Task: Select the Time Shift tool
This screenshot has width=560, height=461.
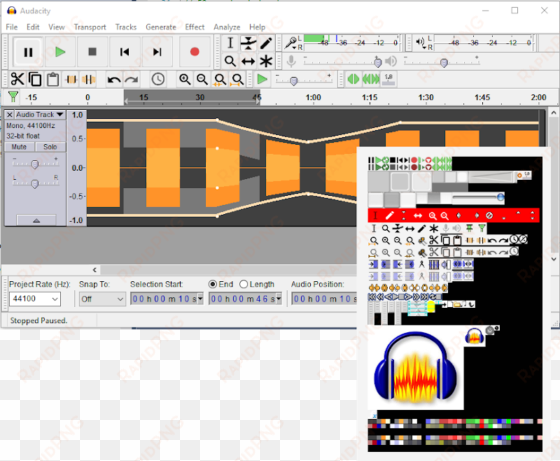Action: tap(248, 61)
